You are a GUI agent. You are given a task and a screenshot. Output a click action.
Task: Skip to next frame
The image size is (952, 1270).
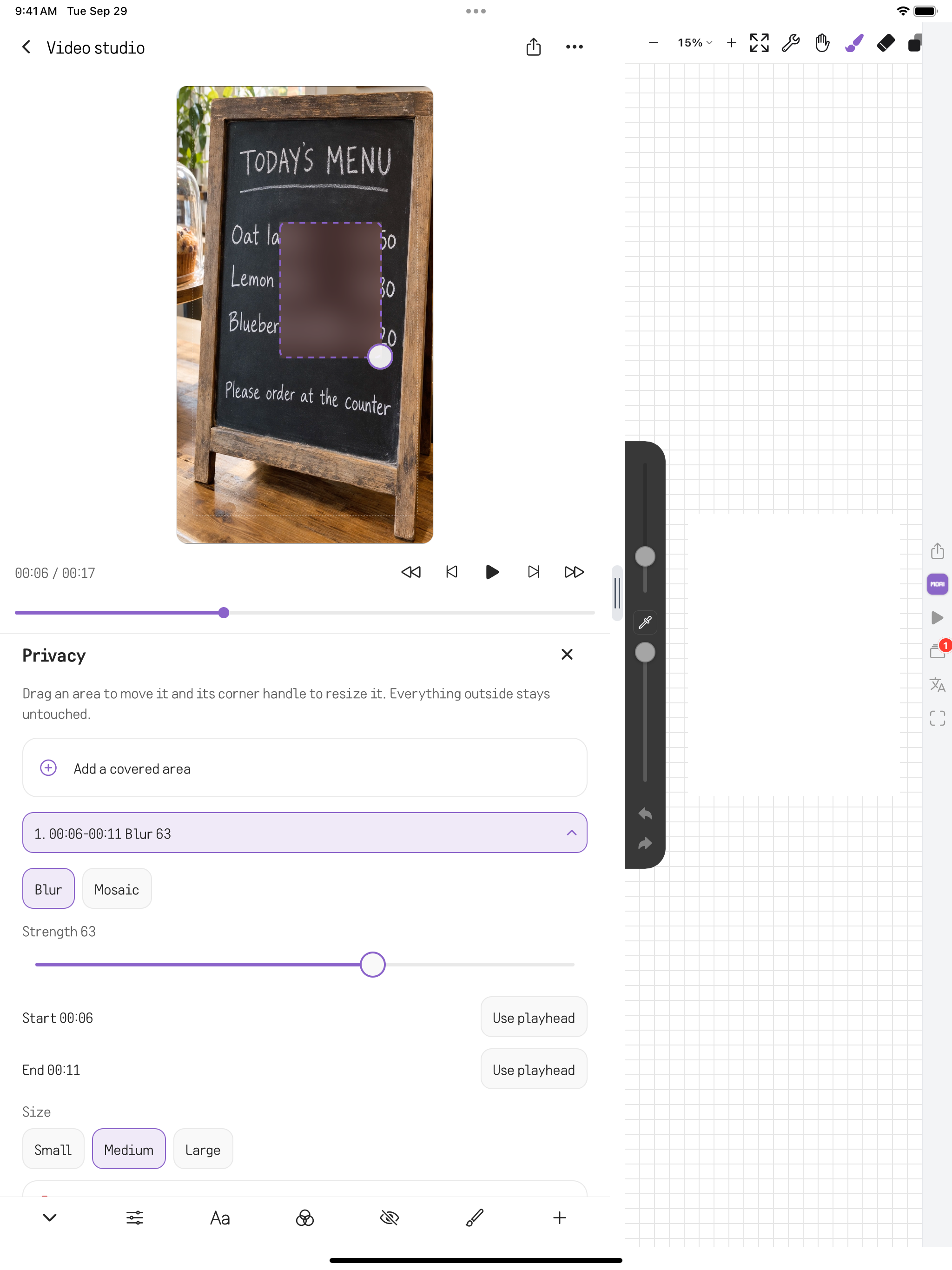coord(534,572)
